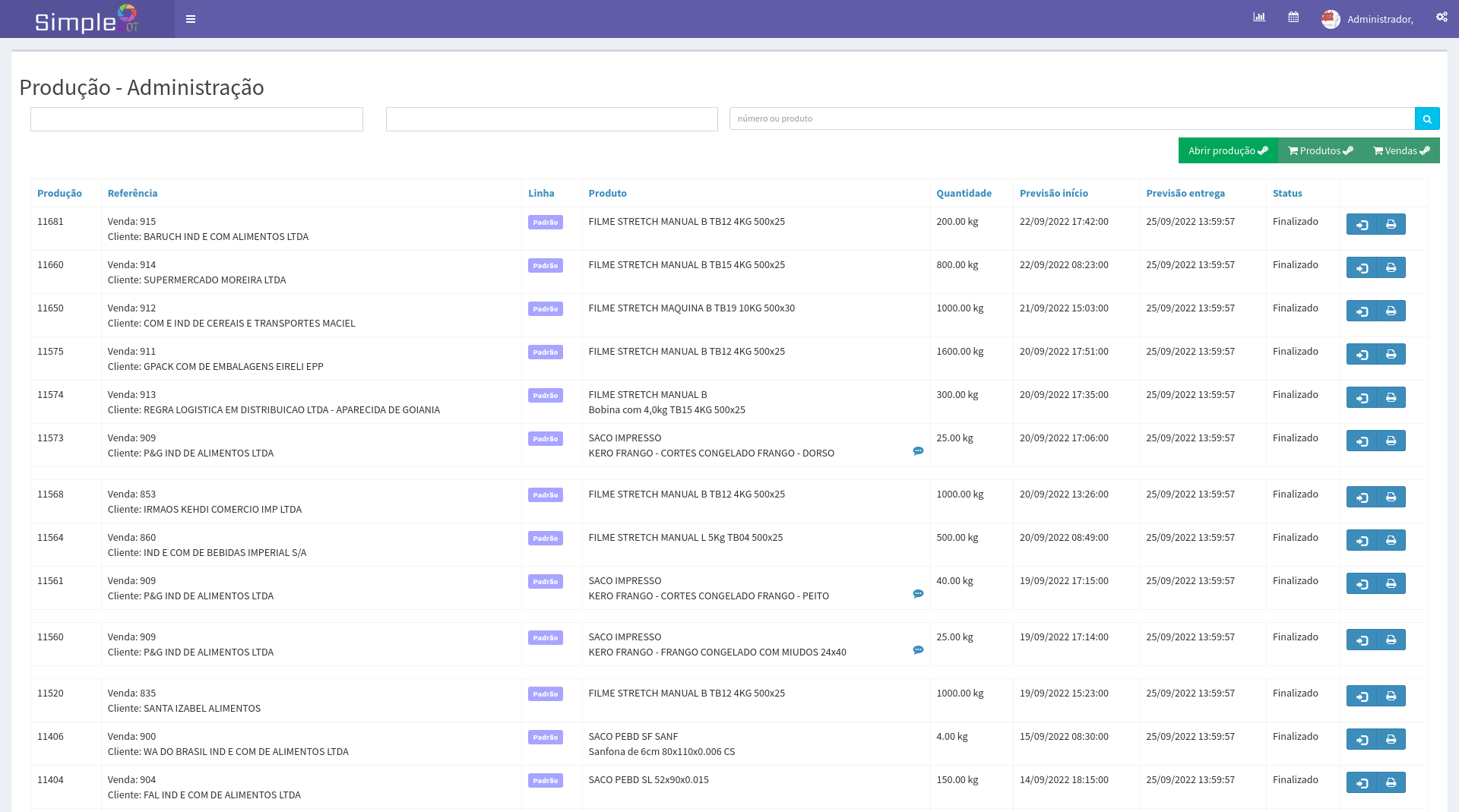This screenshot has height=812, width=1459.
Task: Toggle the hamburger sidebar menu
Action: [191, 19]
